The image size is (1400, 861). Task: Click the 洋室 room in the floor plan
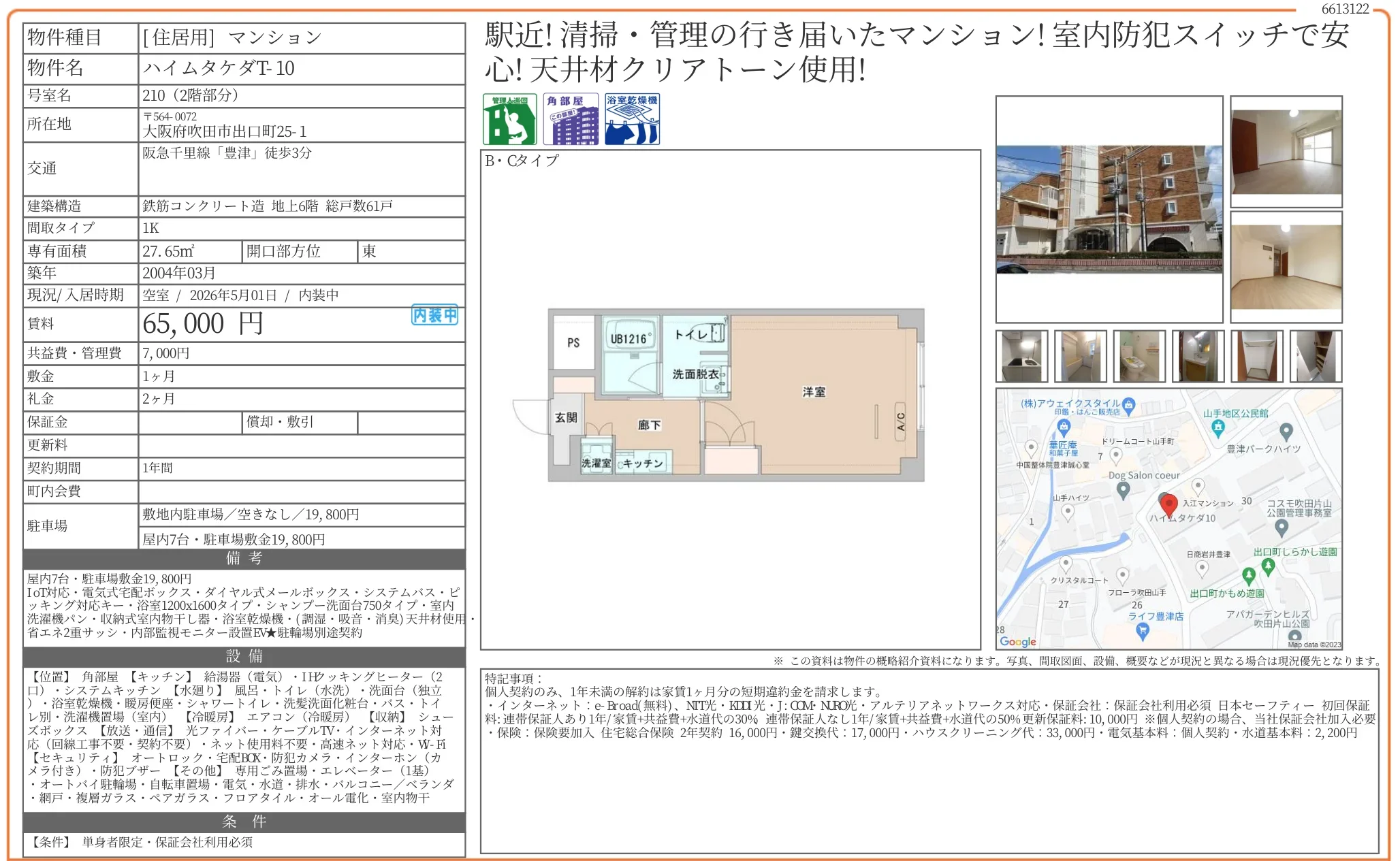(x=814, y=392)
